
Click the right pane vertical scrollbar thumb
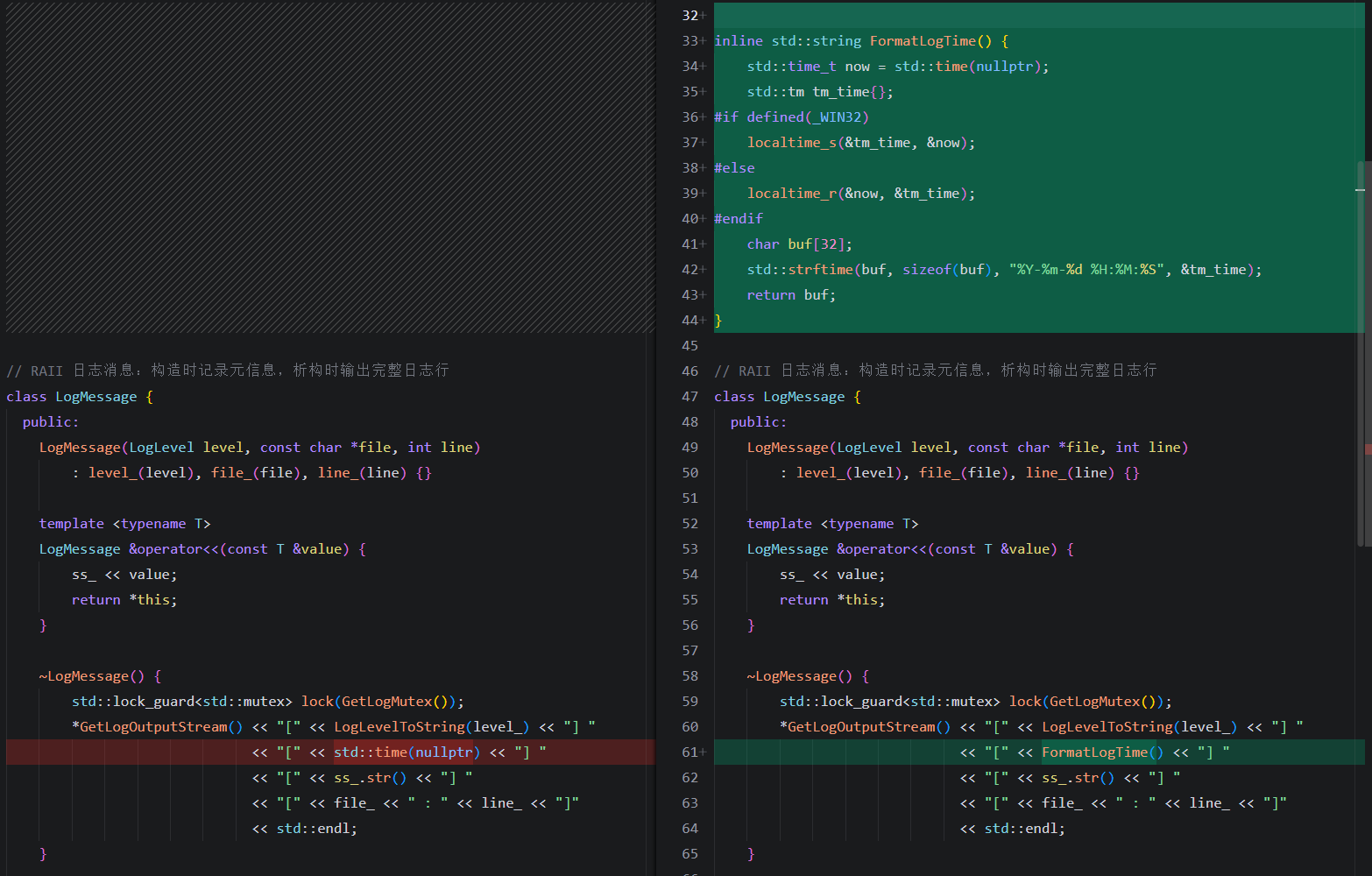pos(1361,353)
